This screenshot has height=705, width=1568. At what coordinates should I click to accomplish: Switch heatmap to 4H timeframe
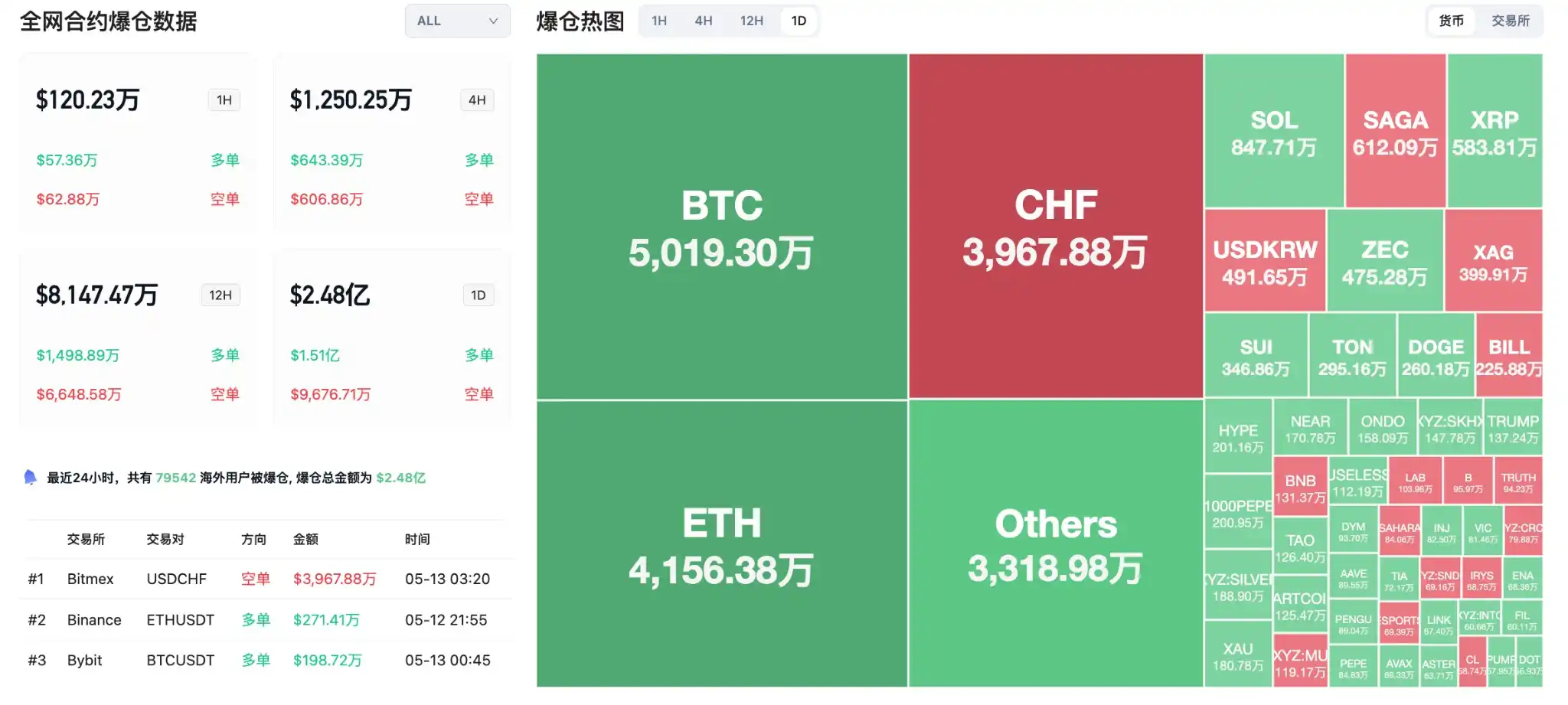(704, 21)
